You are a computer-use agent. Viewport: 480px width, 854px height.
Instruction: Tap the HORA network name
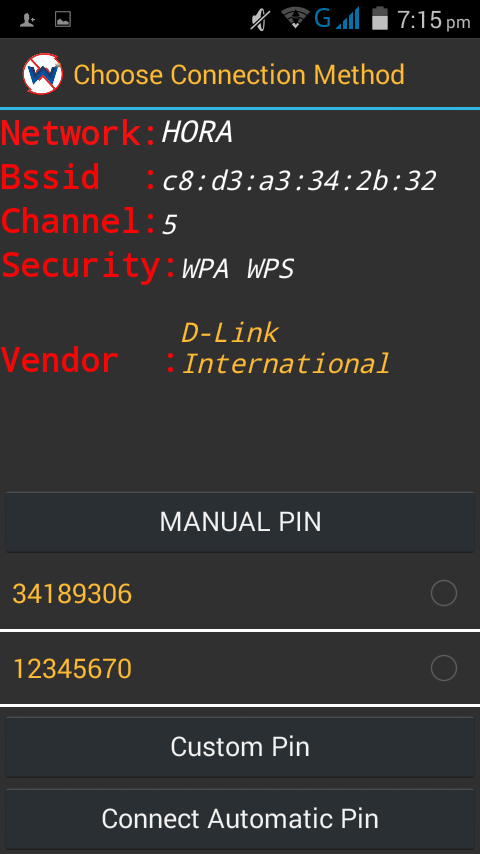point(197,132)
